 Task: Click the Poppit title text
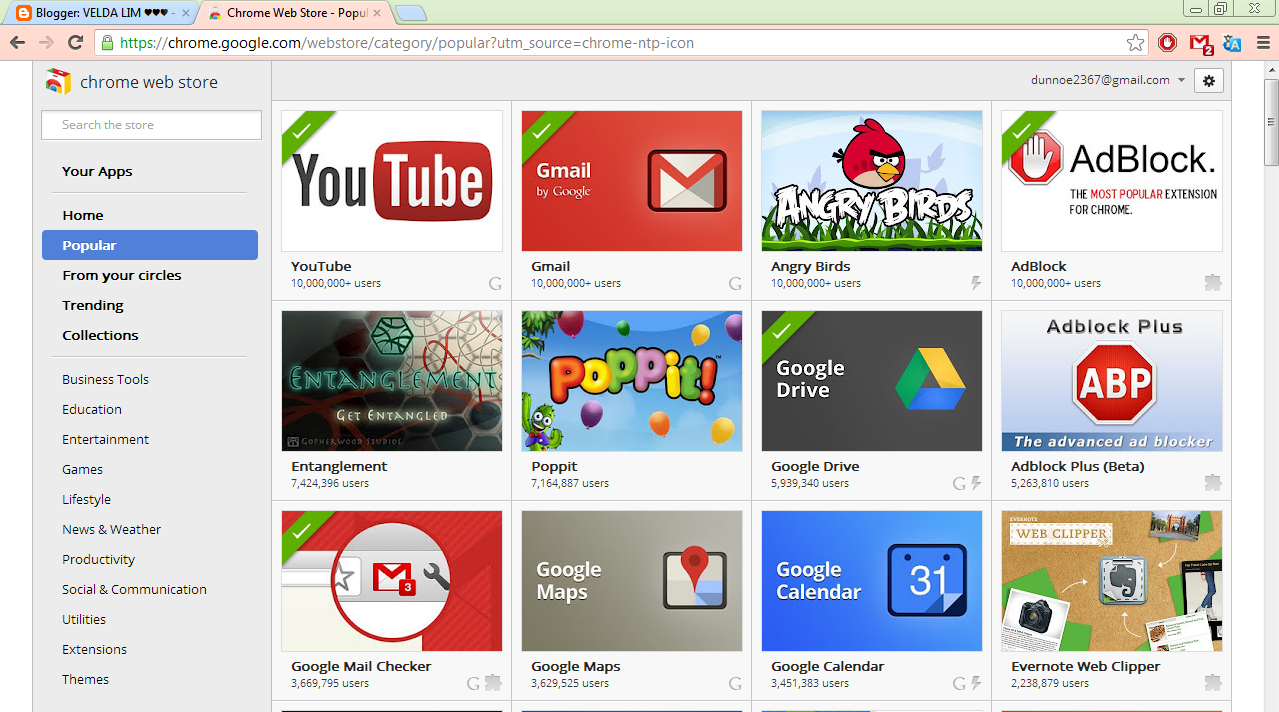554,466
